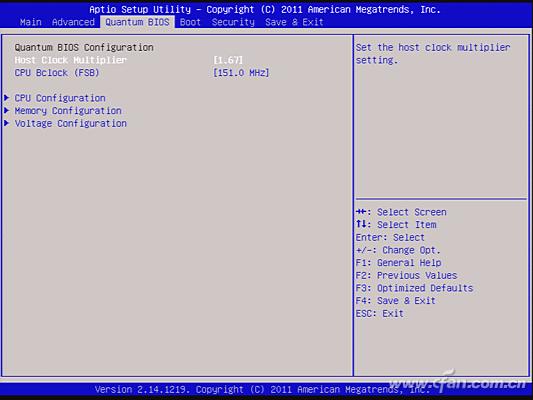Open the Security tab
Viewport: 533px width, 400px height.
pos(233,22)
